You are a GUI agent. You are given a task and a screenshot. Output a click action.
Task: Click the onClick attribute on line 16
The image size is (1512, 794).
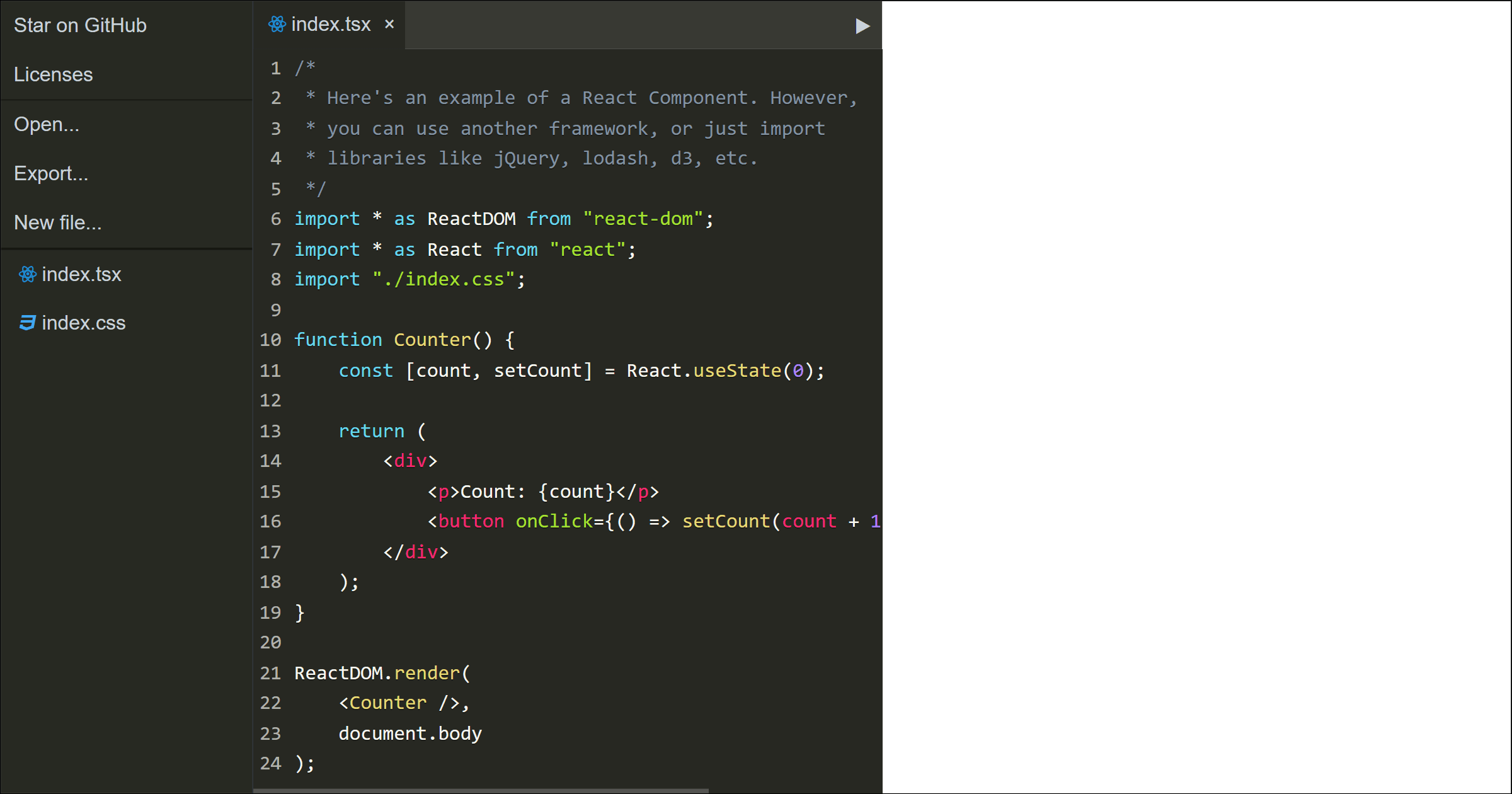[554, 521]
